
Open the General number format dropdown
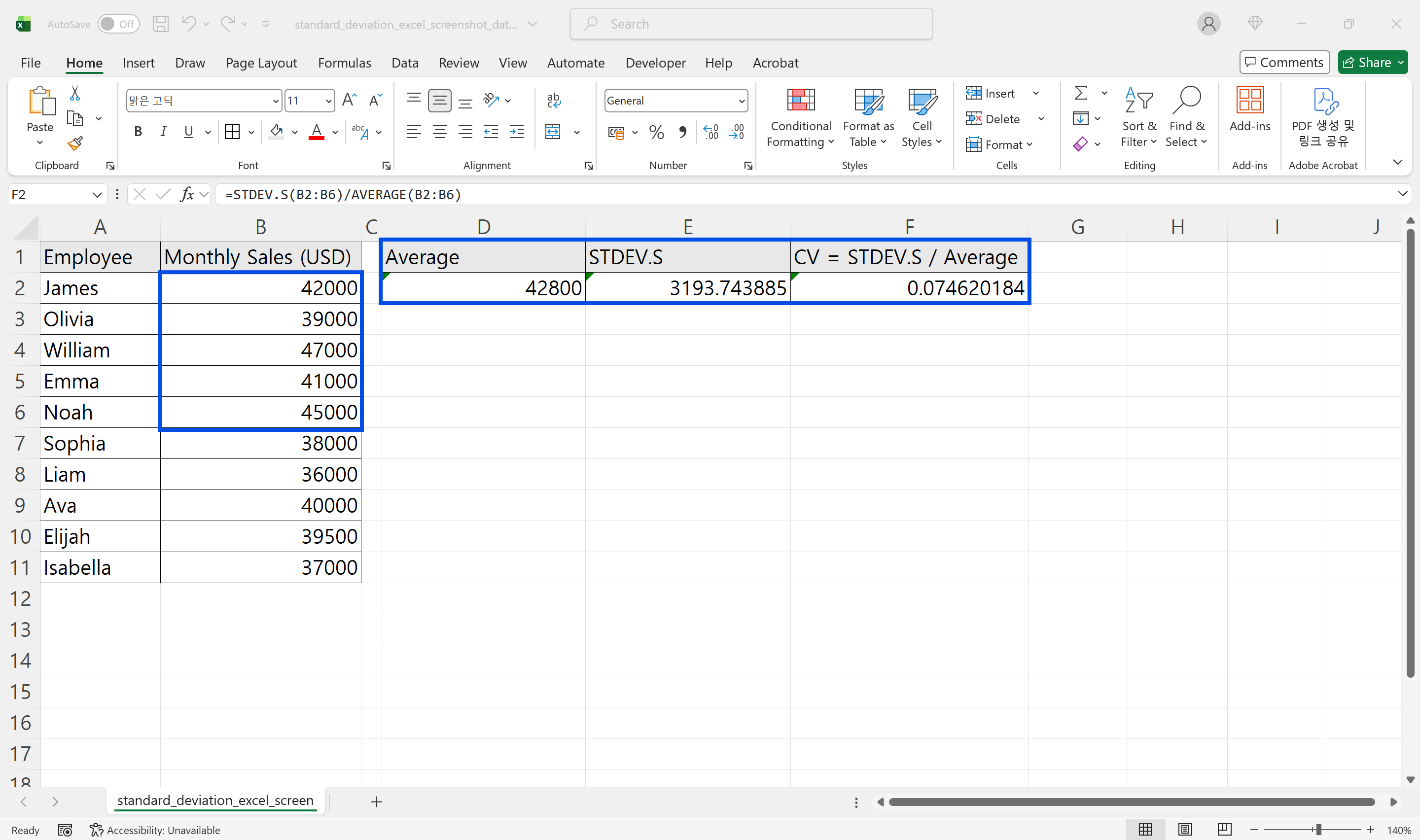click(741, 101)
